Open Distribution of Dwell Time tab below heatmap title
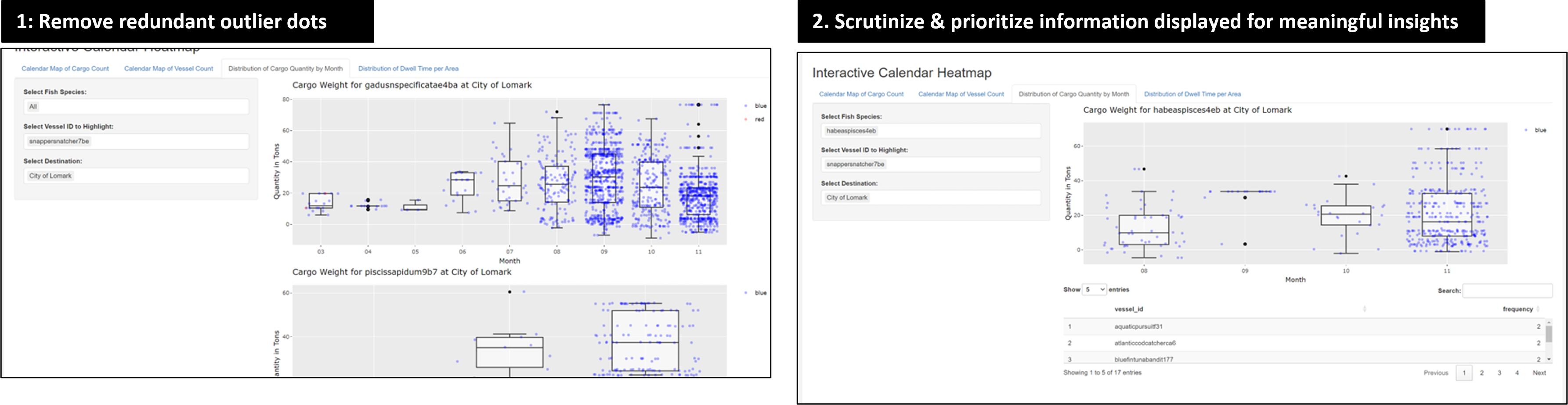This screenshot has height=405, width=1568. (x=1192, y=95)
